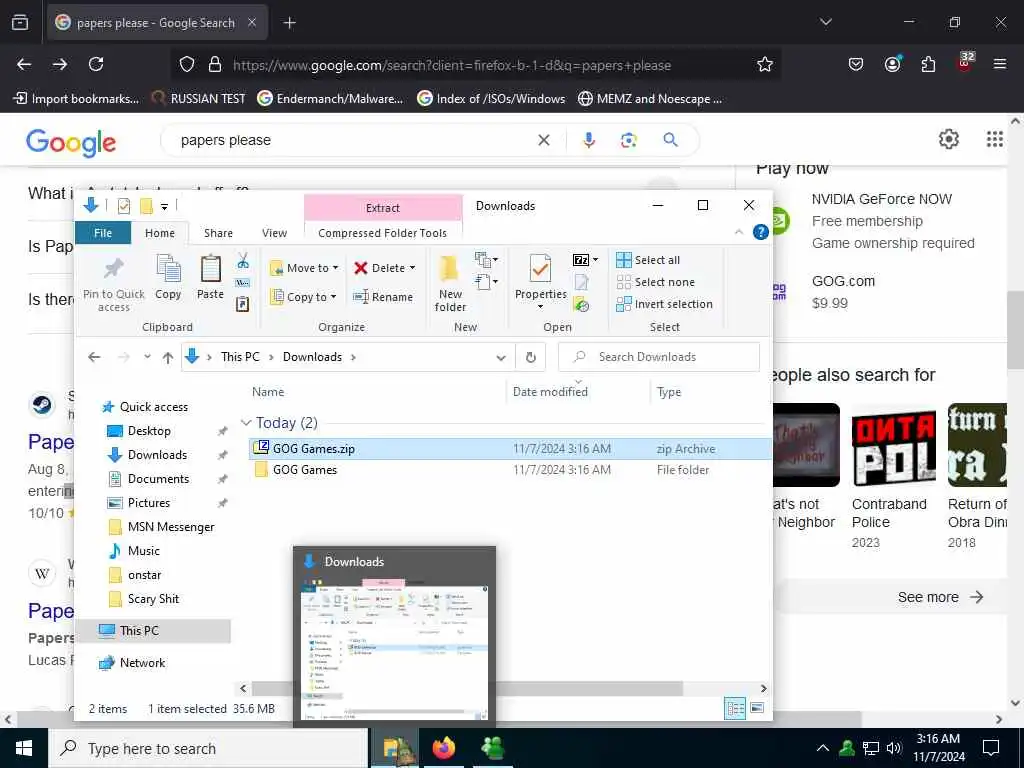
Task: Search by image Google Lens icon
Action: (x=629, y=140)
